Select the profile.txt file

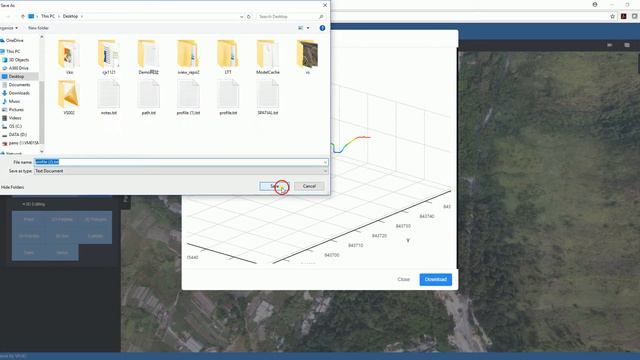pyautogui.click(x=228, y=97)
